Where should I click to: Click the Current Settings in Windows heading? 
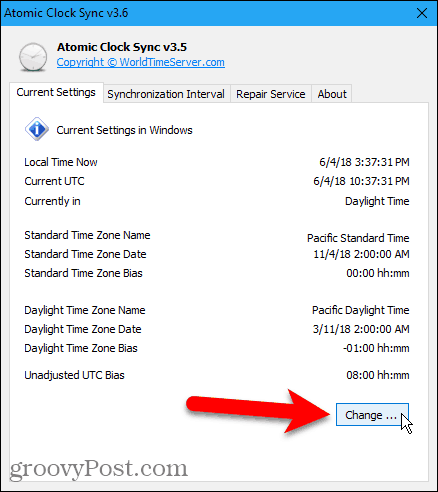[x=124, y=130]
